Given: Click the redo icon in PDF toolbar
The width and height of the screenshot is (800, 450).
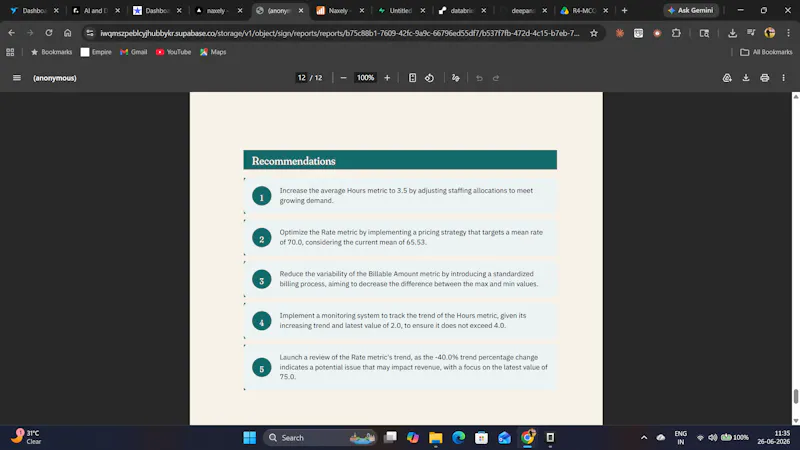Looking at the screenshot, I should click(x=496, y=78).
